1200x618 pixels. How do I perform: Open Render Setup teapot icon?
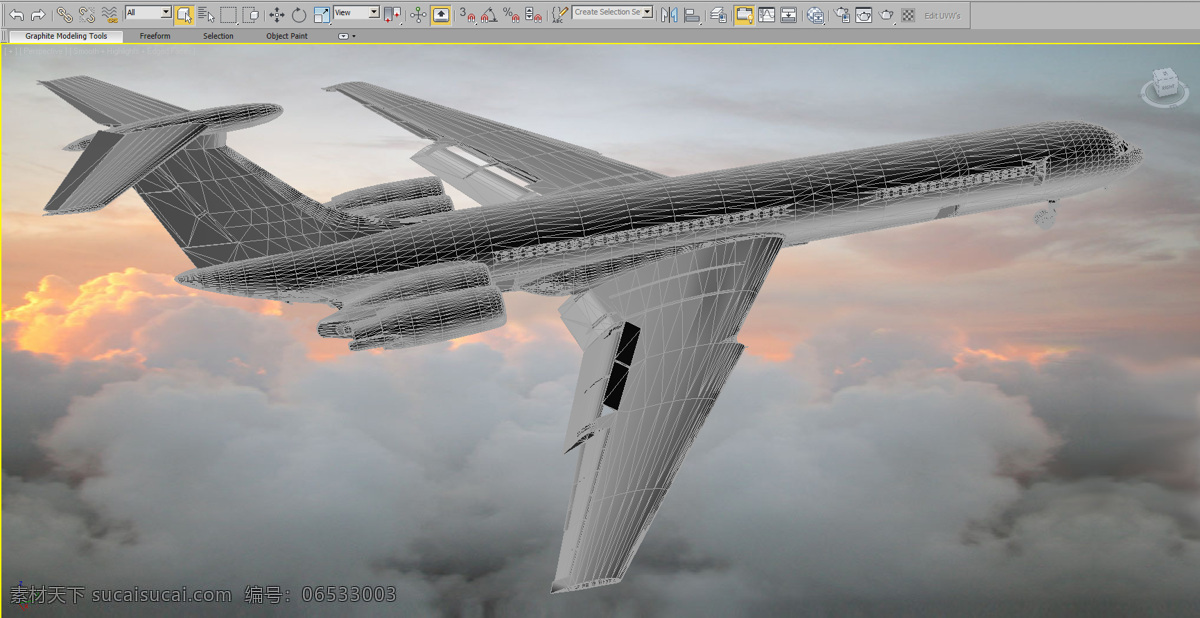pos(842,15)
